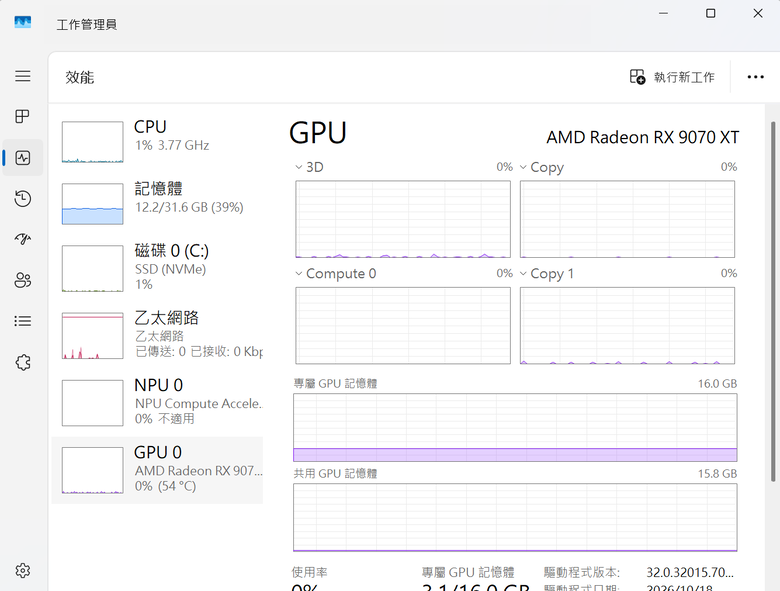Screen dimensions: 780x591
Task: Click the 乙太網路 mini graph thumbnail
Action: click(x=93, y=335)
